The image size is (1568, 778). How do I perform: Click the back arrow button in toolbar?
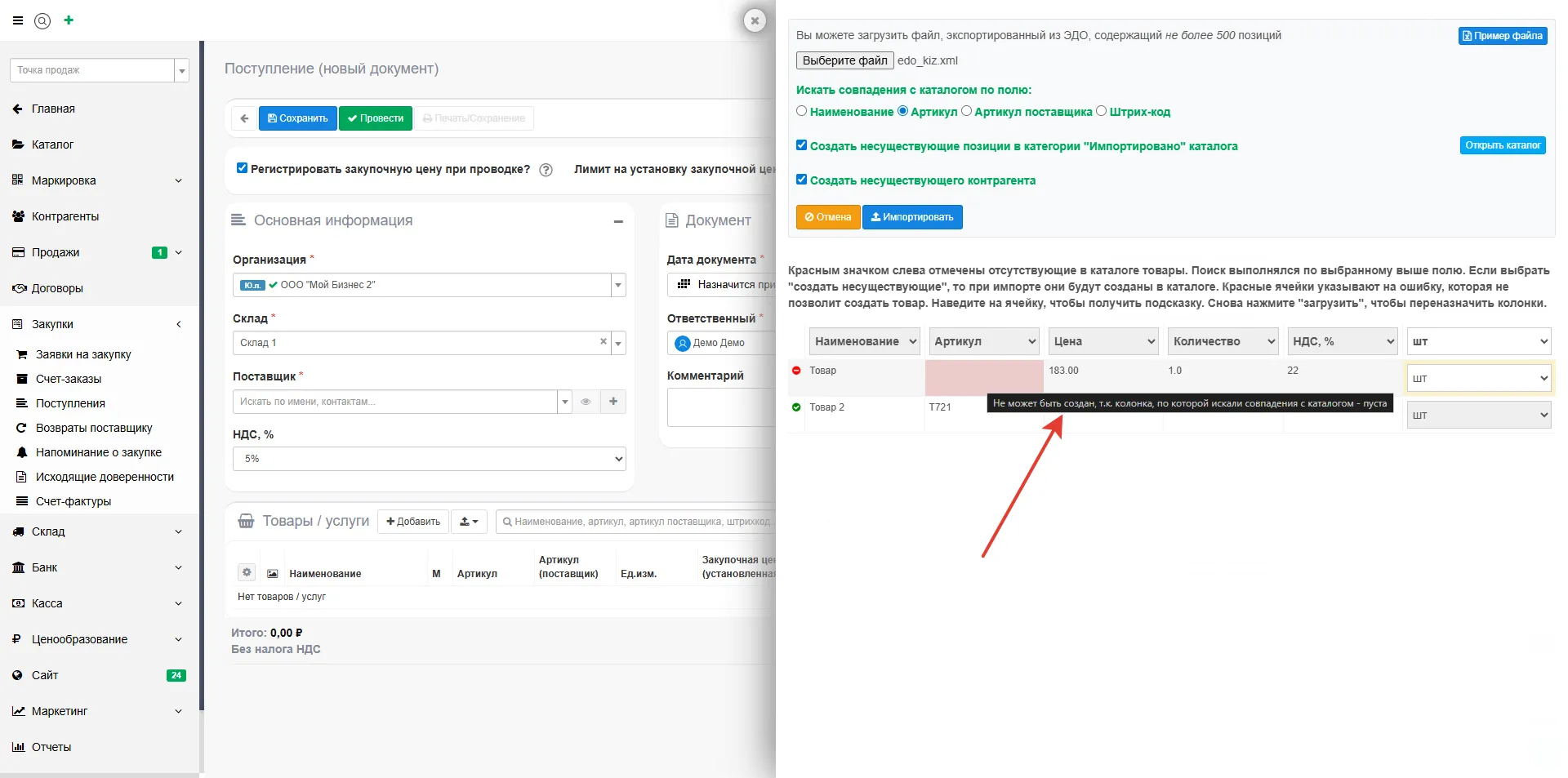(244, 118)
